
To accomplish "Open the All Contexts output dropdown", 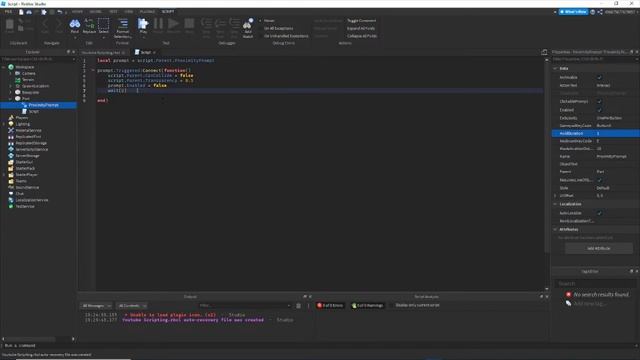I will click(132, 306).
